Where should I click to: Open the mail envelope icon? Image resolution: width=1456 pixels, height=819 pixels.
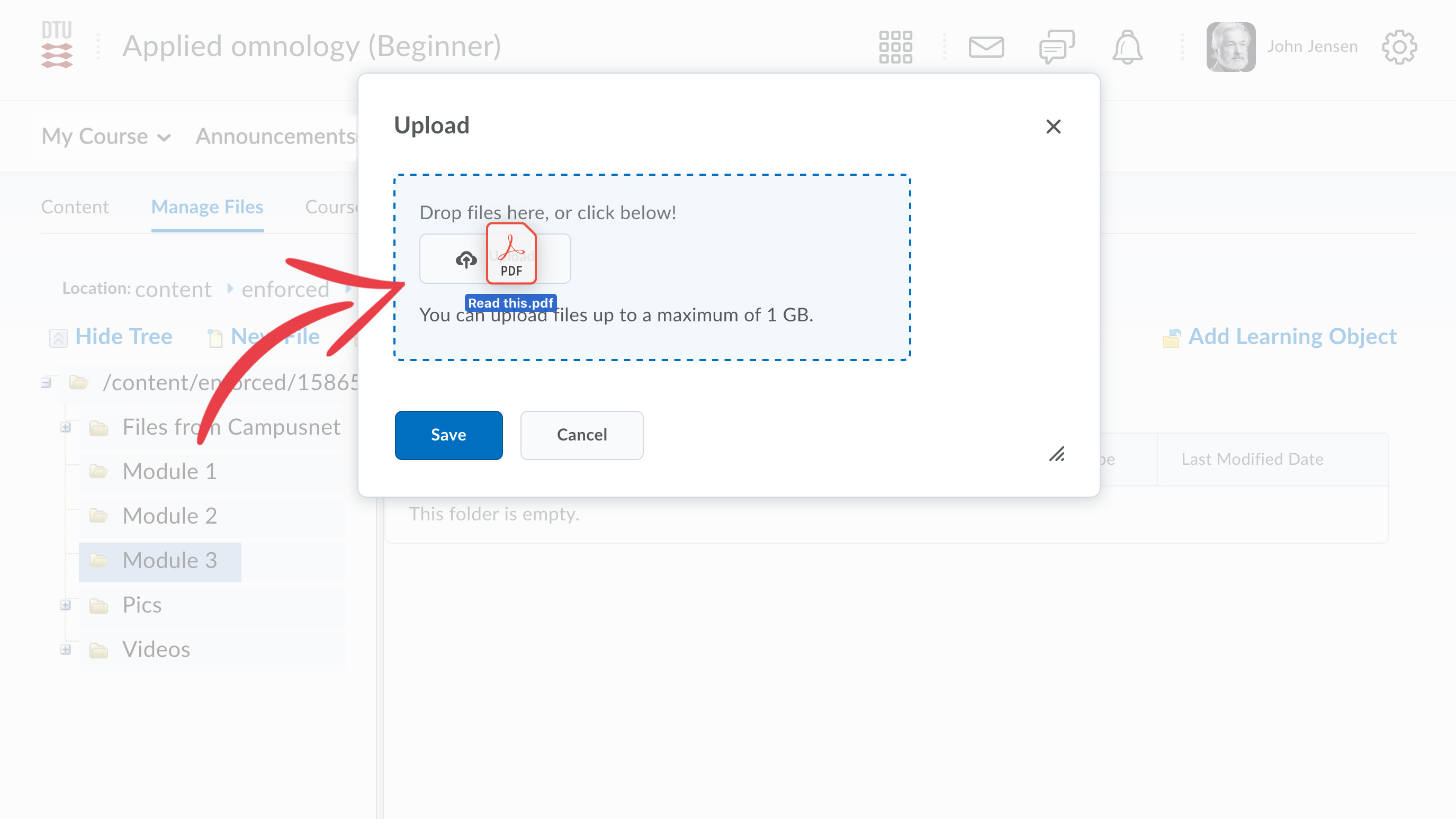[x=986, y=47]
